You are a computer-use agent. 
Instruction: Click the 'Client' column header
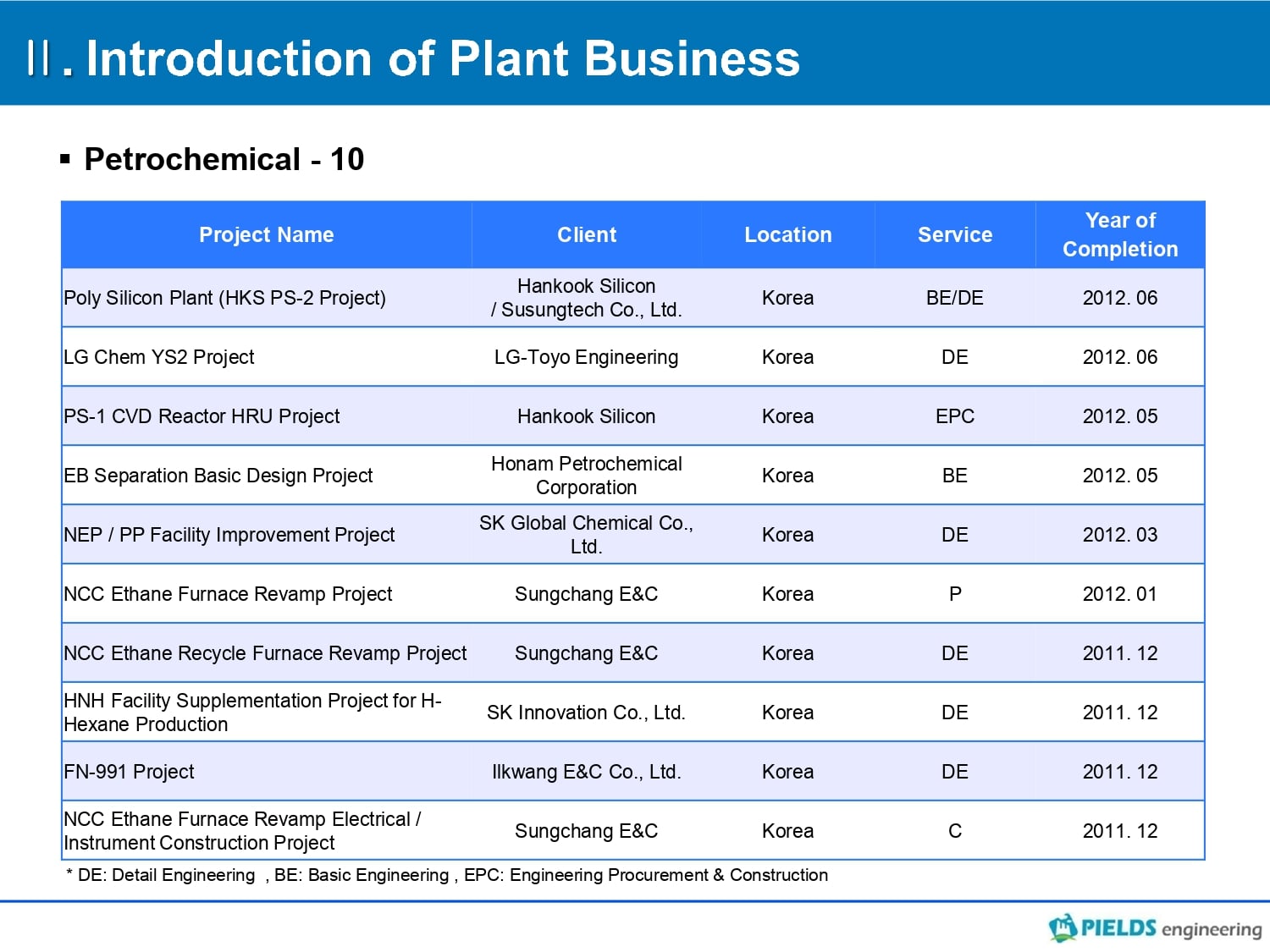(x=587, y=234)
